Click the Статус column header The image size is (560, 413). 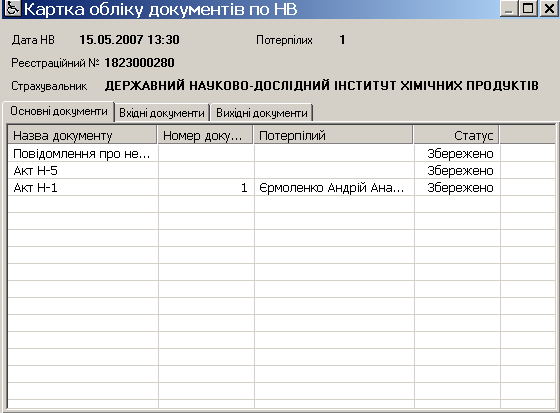point(456,135)
